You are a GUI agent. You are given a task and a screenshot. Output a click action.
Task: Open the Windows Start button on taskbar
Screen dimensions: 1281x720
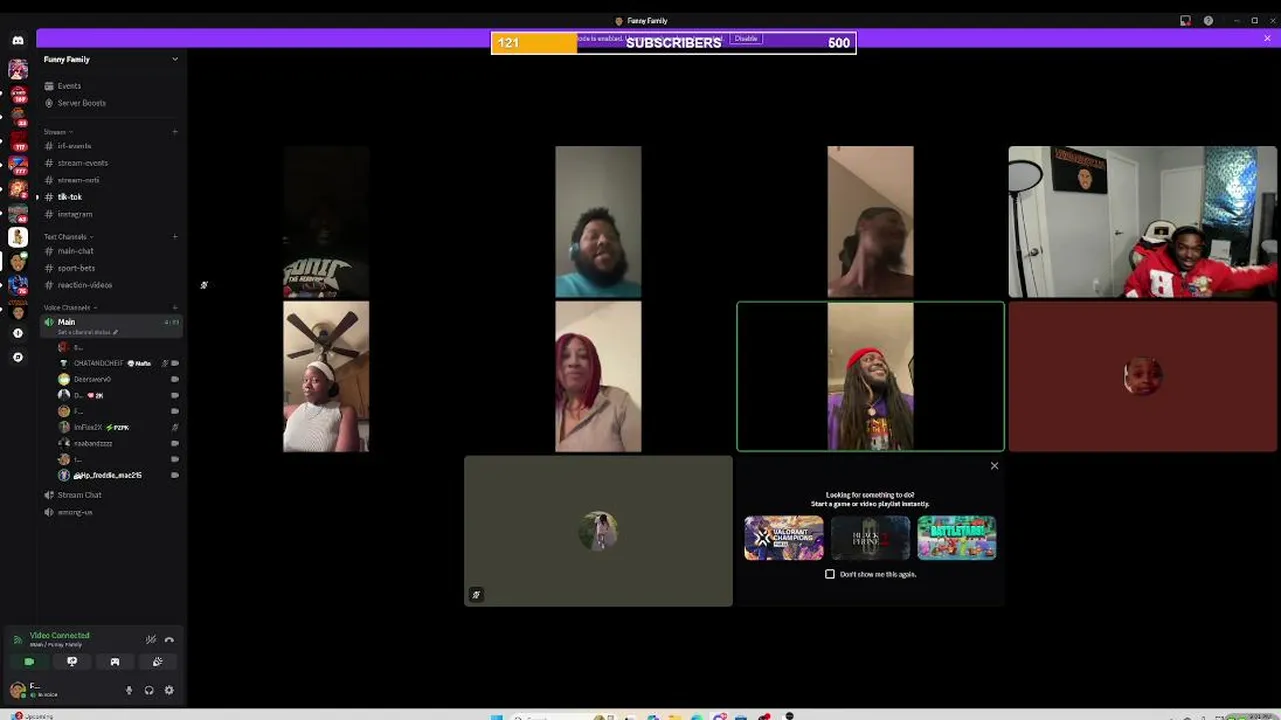pos(496,716)
